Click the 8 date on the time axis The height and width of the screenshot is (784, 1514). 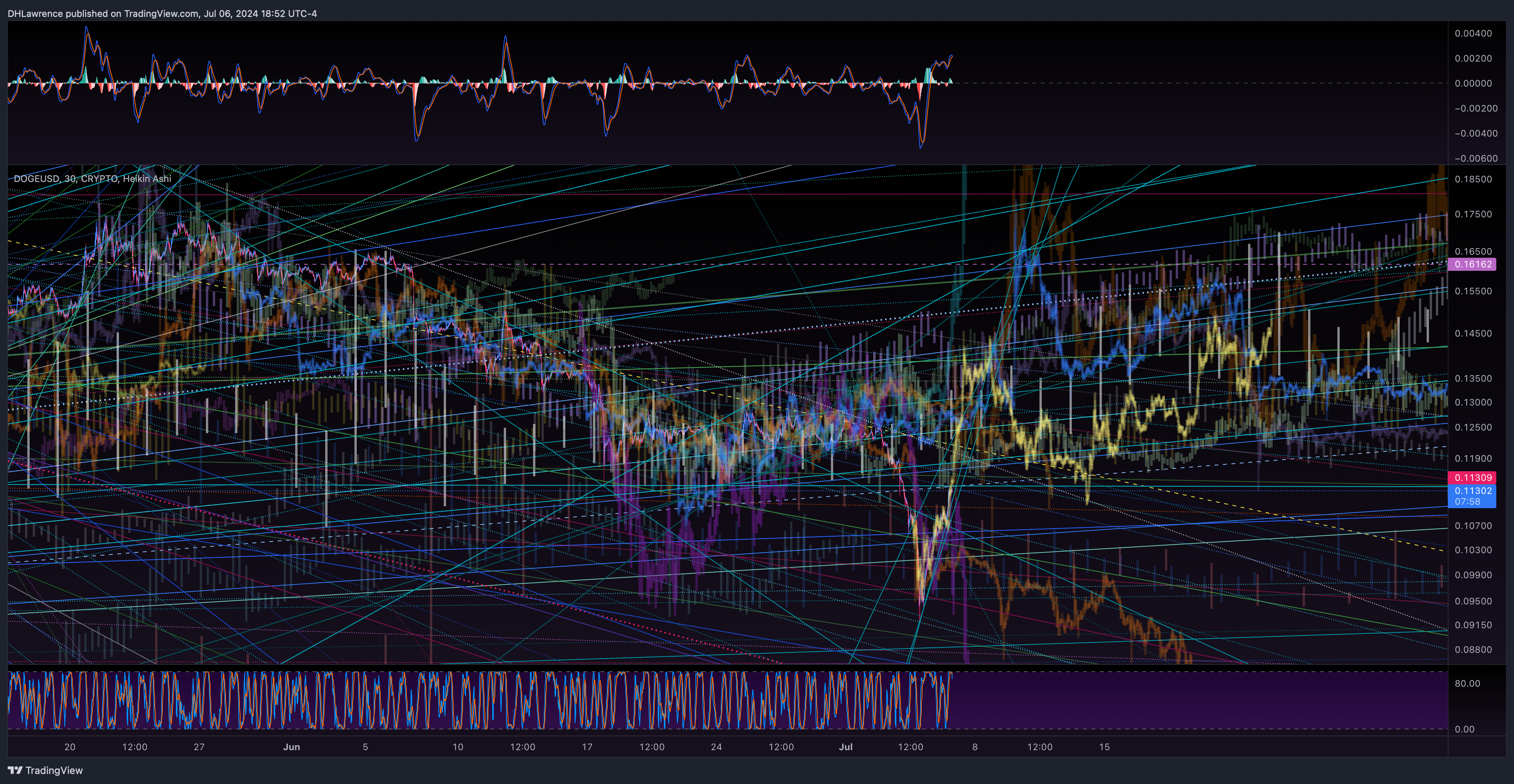point(975,747)
